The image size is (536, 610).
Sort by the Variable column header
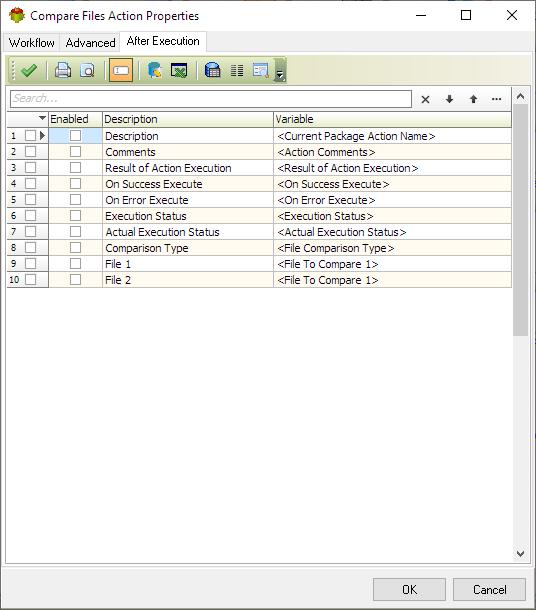tap(392, 119)
